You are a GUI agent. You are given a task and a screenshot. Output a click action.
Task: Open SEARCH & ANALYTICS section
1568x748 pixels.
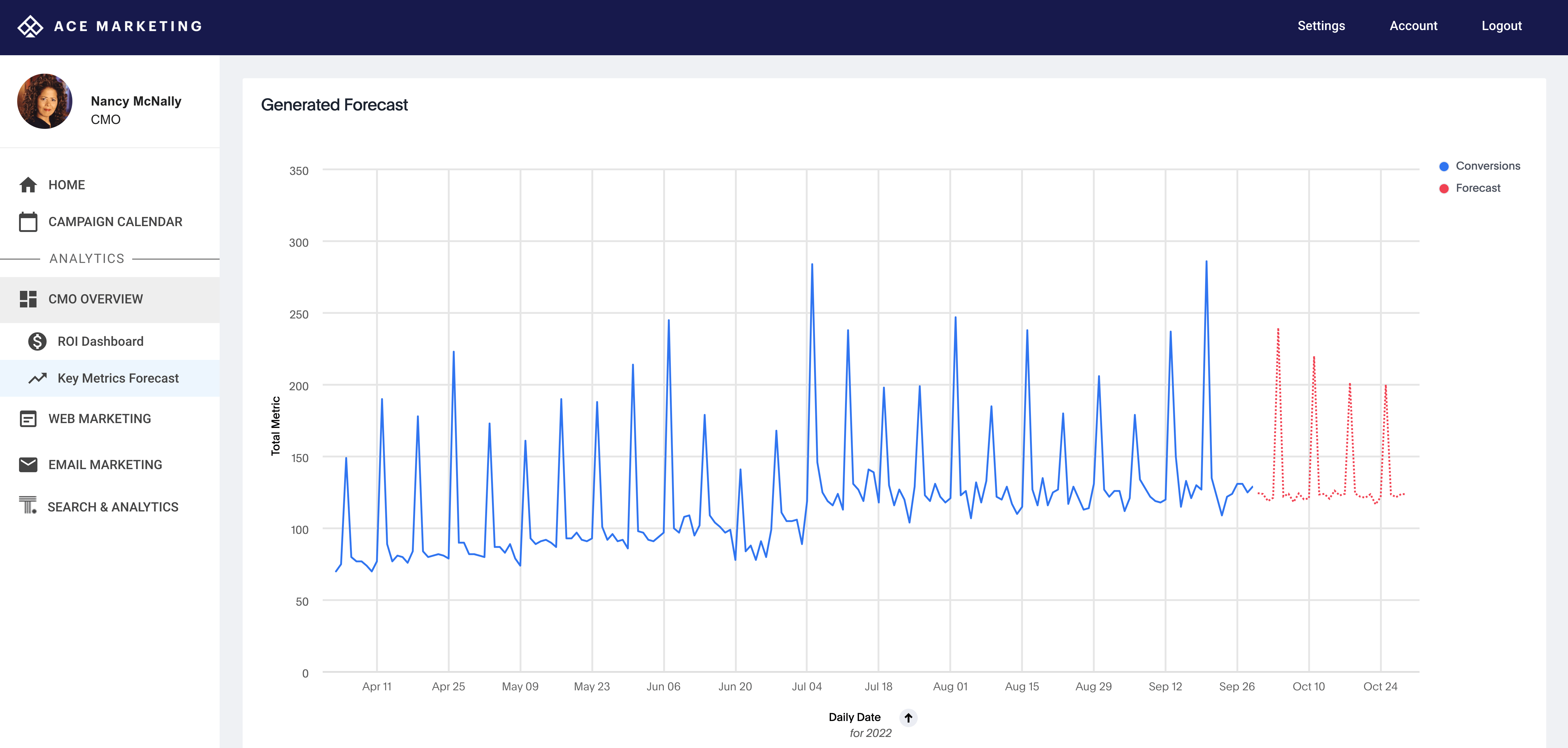pos(113,507)
